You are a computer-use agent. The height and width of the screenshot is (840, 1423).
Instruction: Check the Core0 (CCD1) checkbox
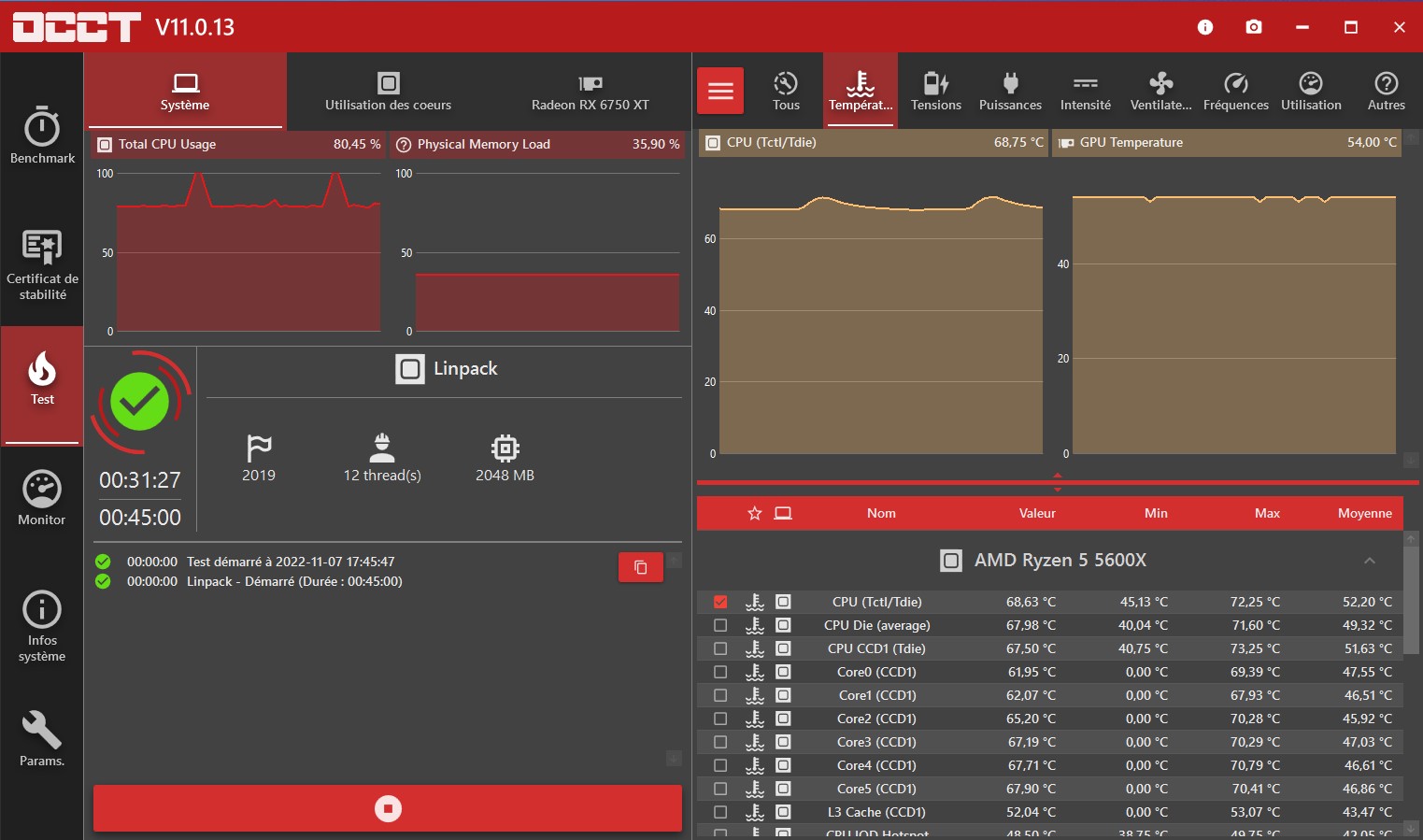pyautogui.click(x=720, y=672)
